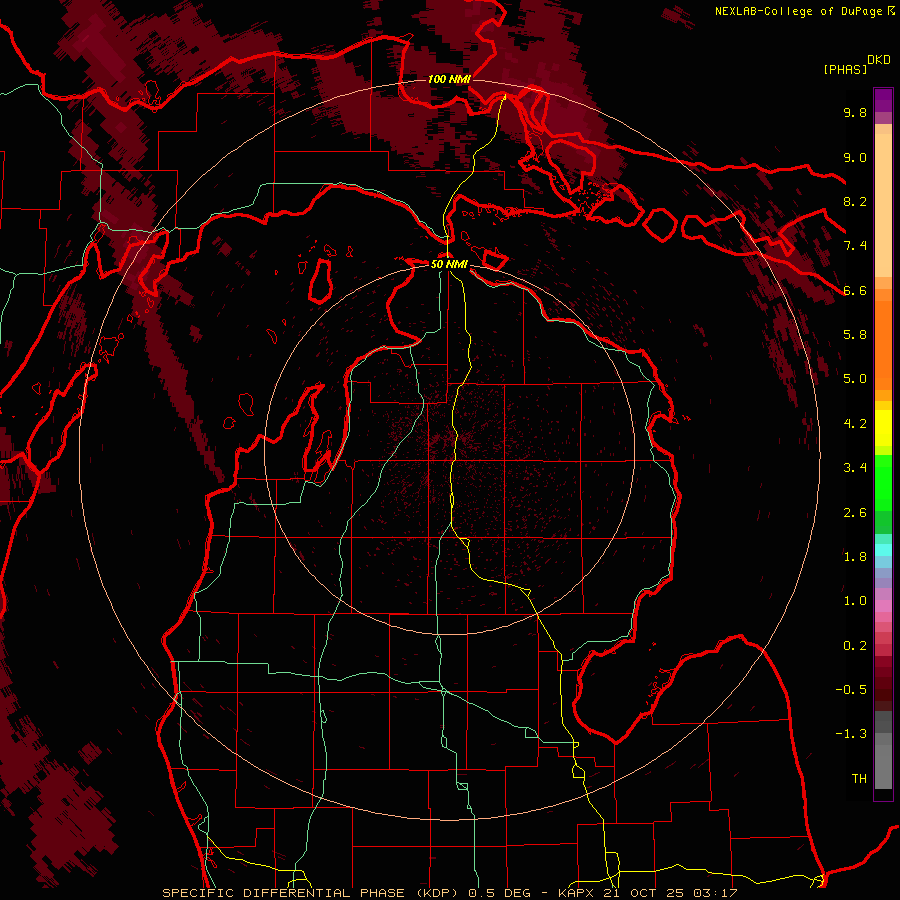The height and width of the screenshot is (900, 900).
Task: Pick the pink segment of the color bar
Action: point(883,606)
